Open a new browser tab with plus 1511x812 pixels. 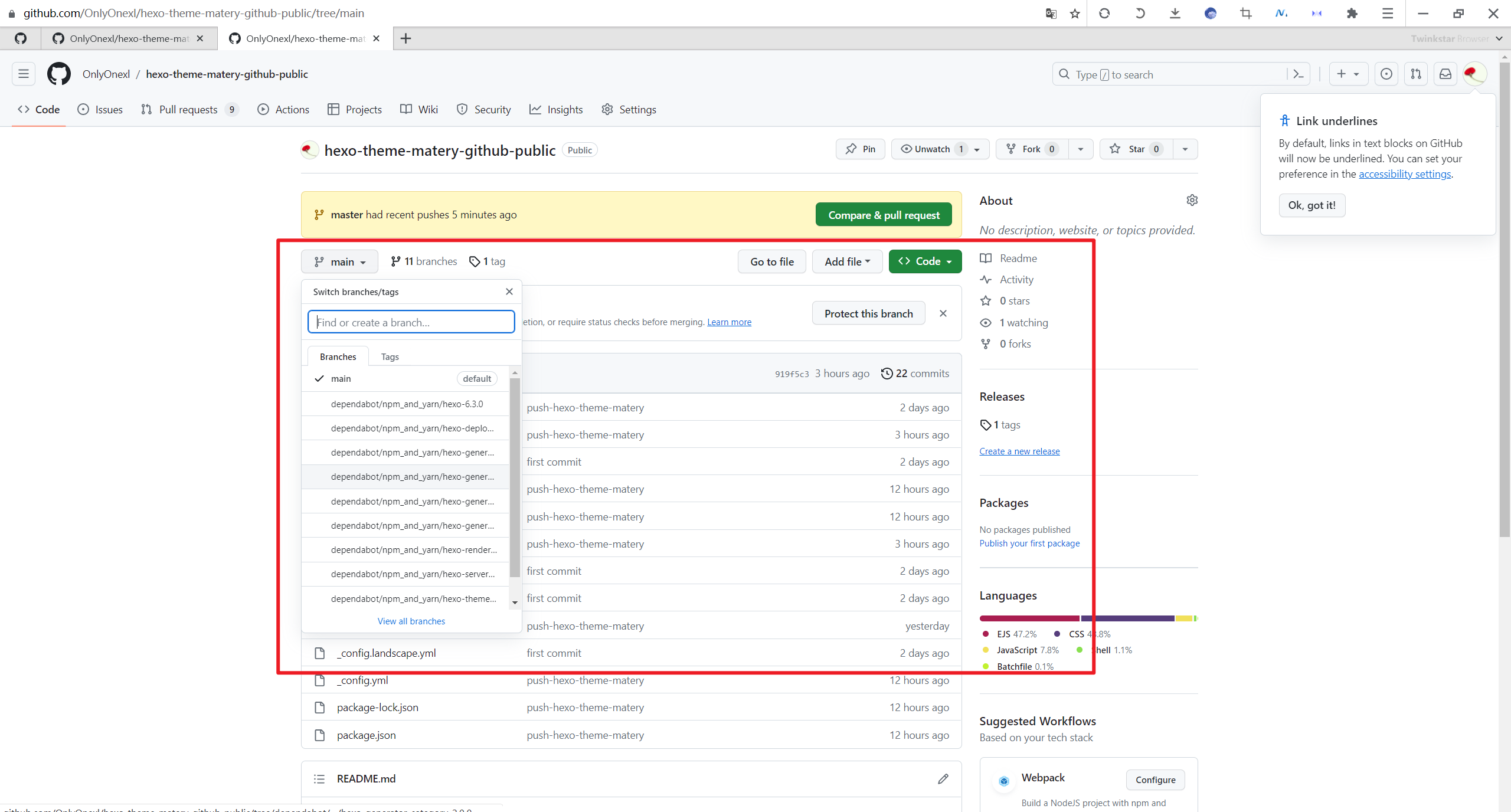[x=405, y=38]
